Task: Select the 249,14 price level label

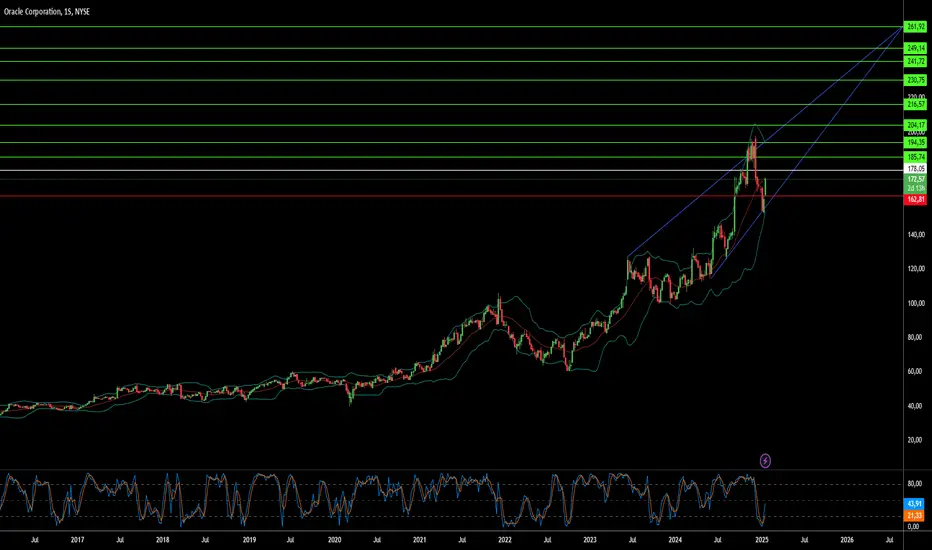Action: (x=916, y=48)
